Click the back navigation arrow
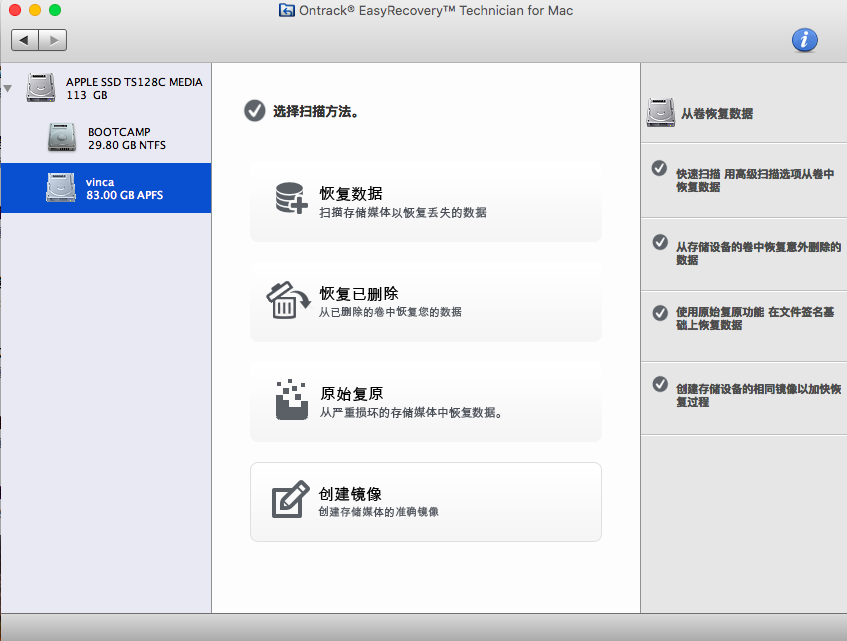The width and height of the screenshot is (847, 641). click(x=24, y=40)
